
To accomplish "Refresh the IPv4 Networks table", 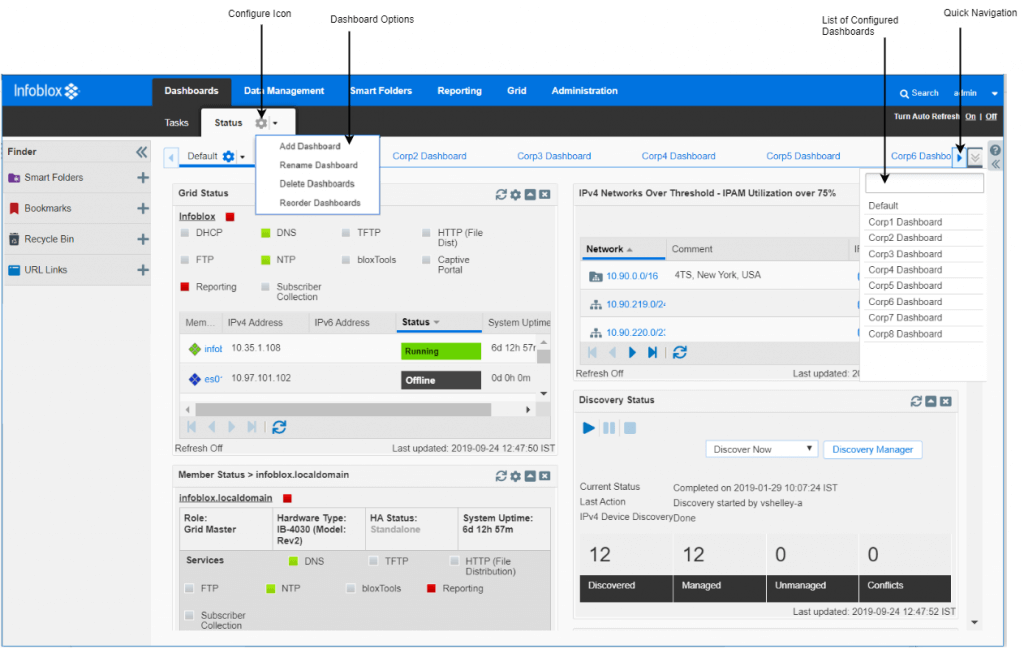I will pyautogui.click(x=680, y=353).
